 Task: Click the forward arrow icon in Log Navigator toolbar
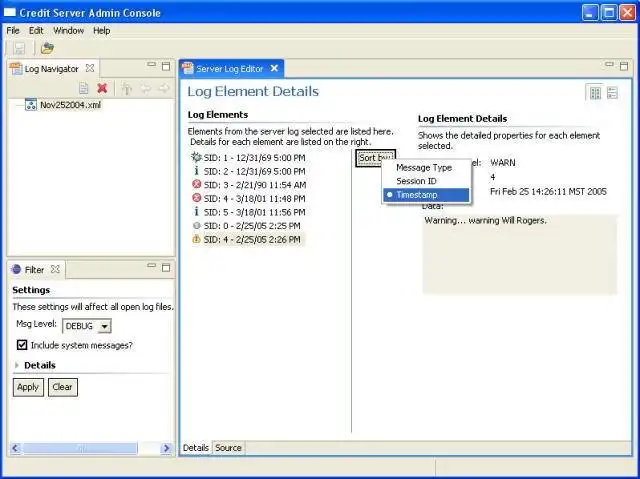click(x=164, y=88)
